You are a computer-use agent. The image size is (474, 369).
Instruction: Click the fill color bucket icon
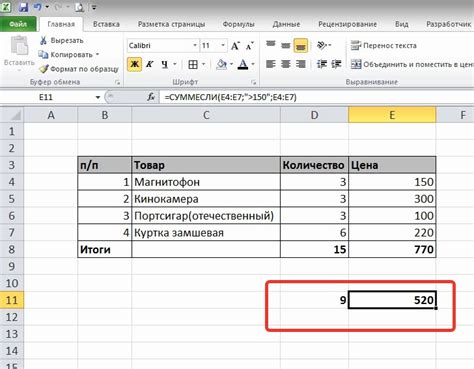221,64
